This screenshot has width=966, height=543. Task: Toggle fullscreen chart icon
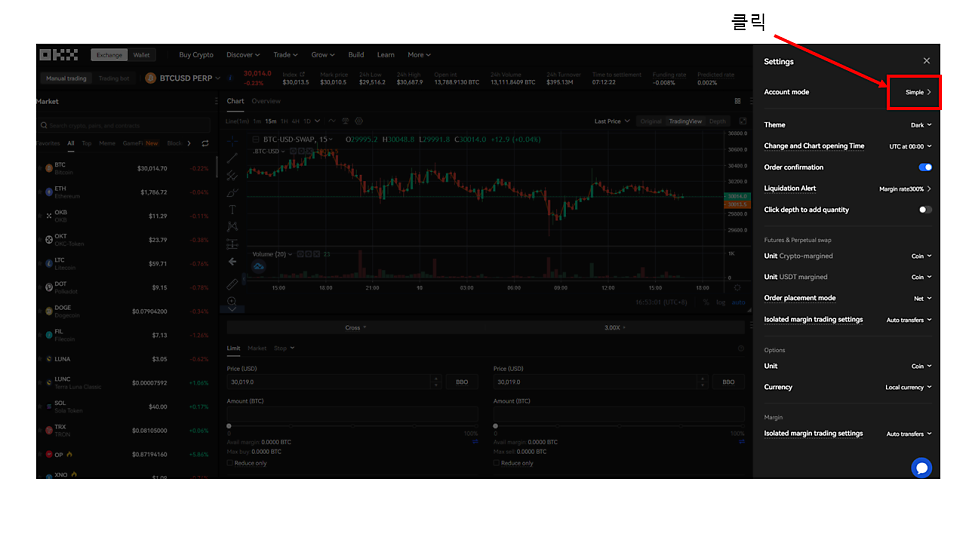pyautogui.click(x=742, y=121)
